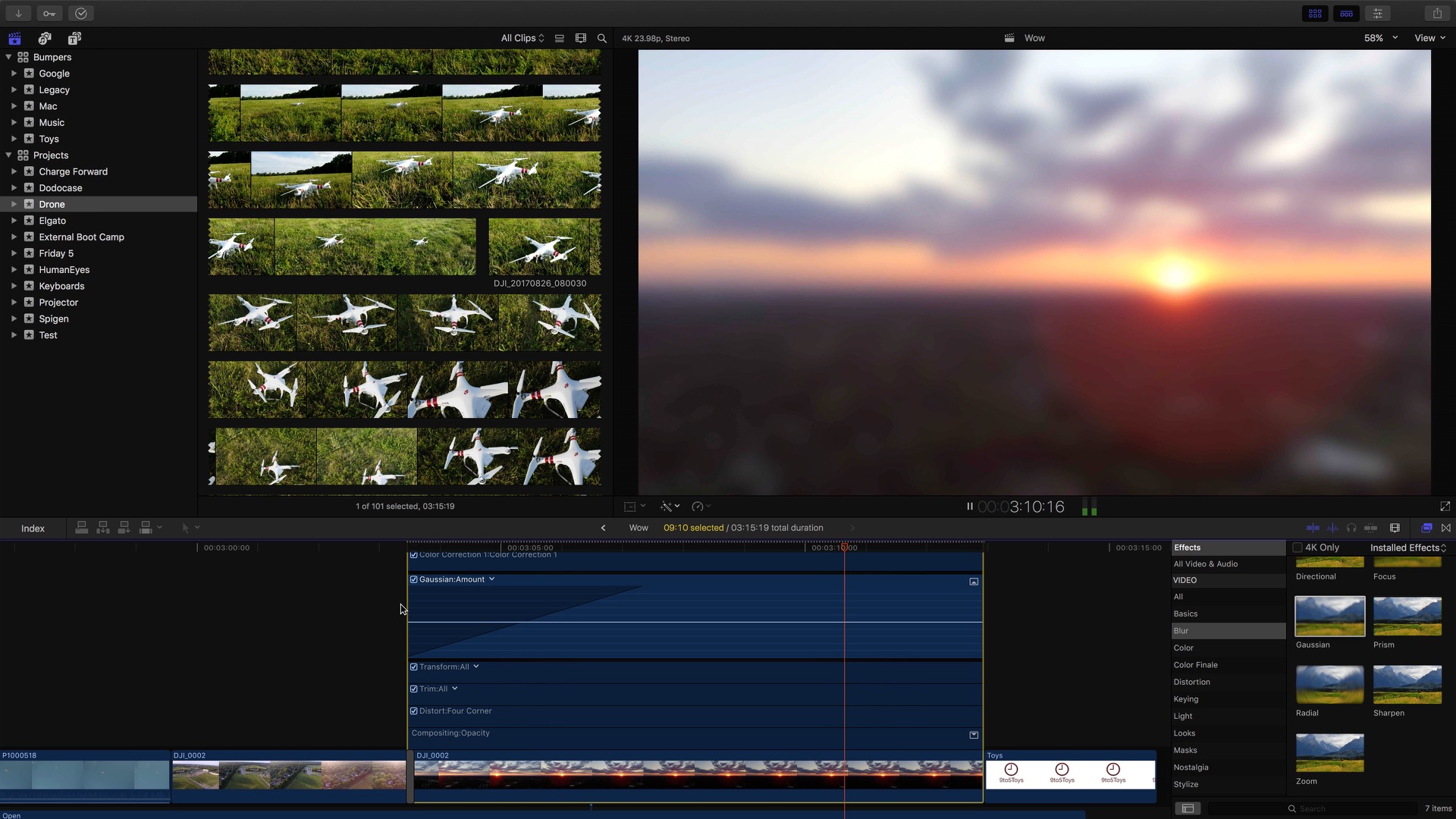This screenshot has width=1456, height=819.
Task: Open the Keyword Editor key icon
Action: tap(49, 13)
